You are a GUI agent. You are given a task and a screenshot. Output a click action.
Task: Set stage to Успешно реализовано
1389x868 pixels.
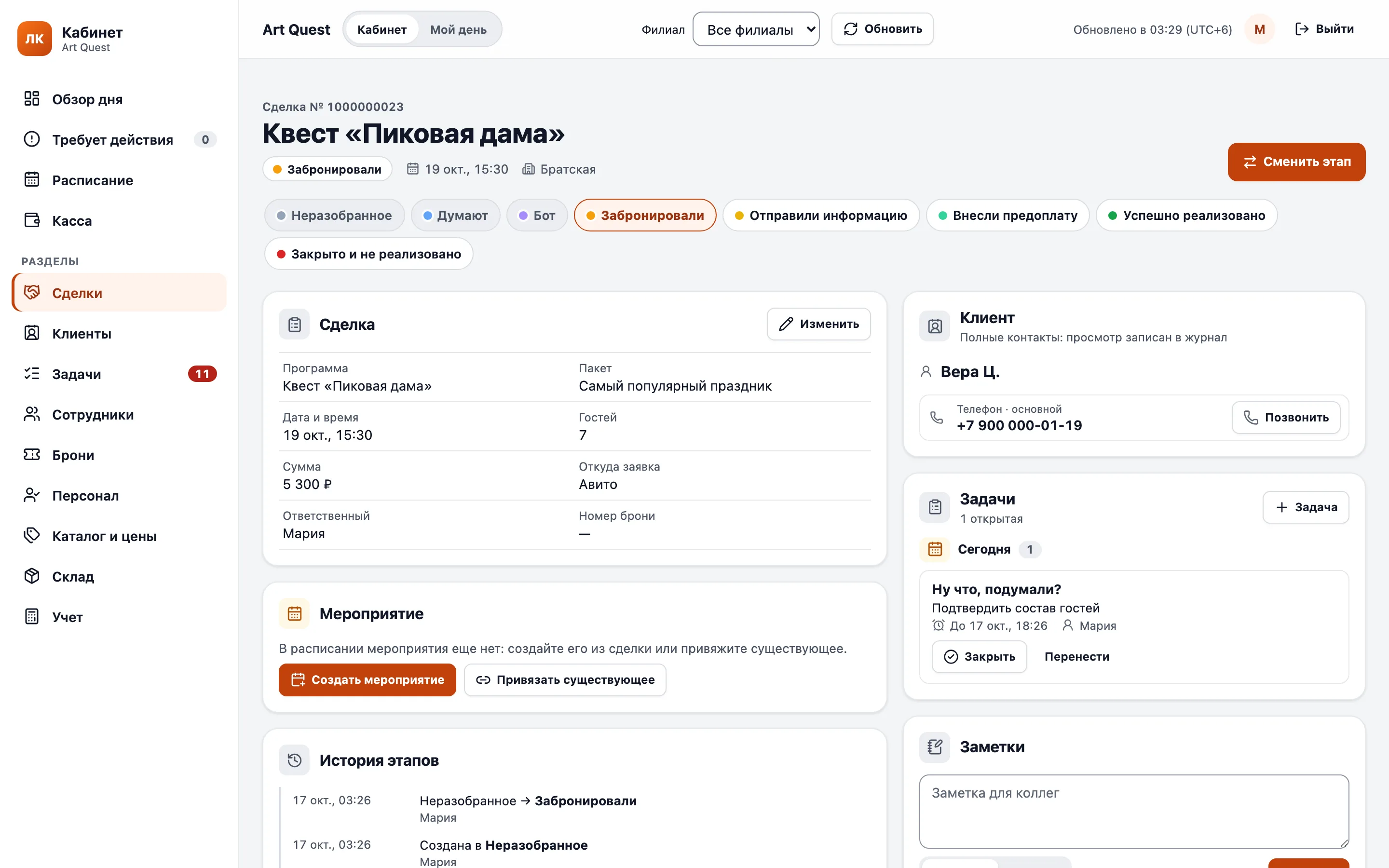point(1186,215)
